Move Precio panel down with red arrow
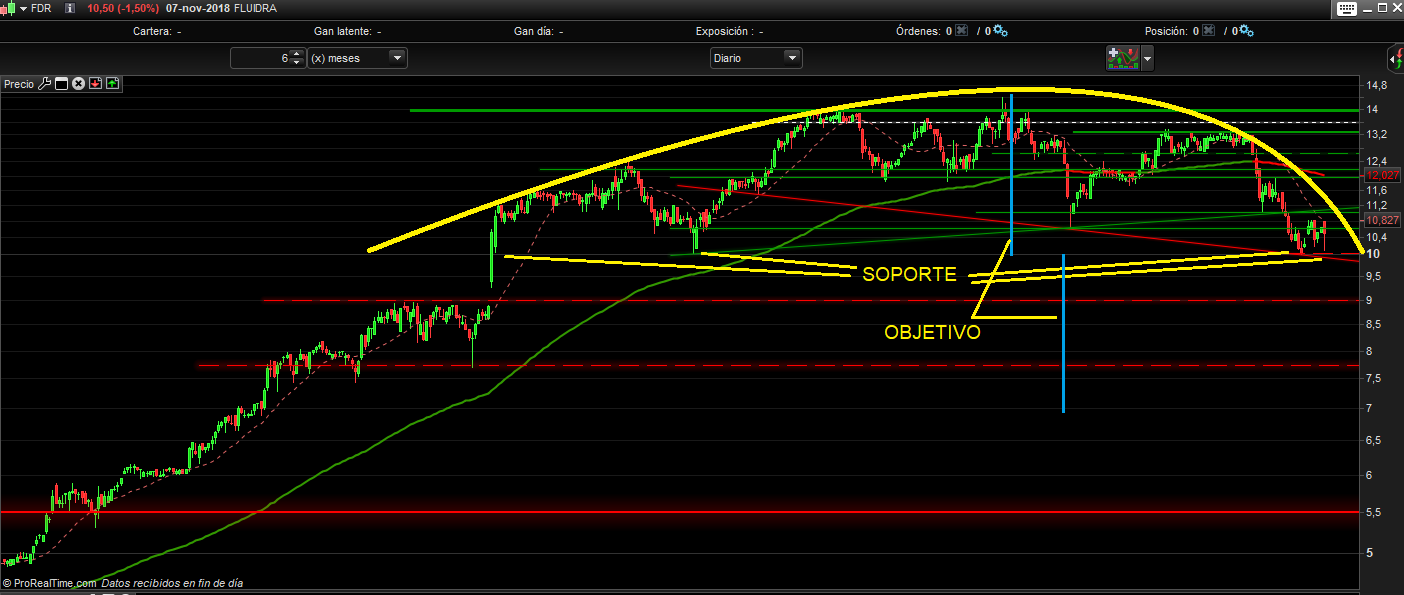This screenshot has width=1404, height=595. coord(95,84)
